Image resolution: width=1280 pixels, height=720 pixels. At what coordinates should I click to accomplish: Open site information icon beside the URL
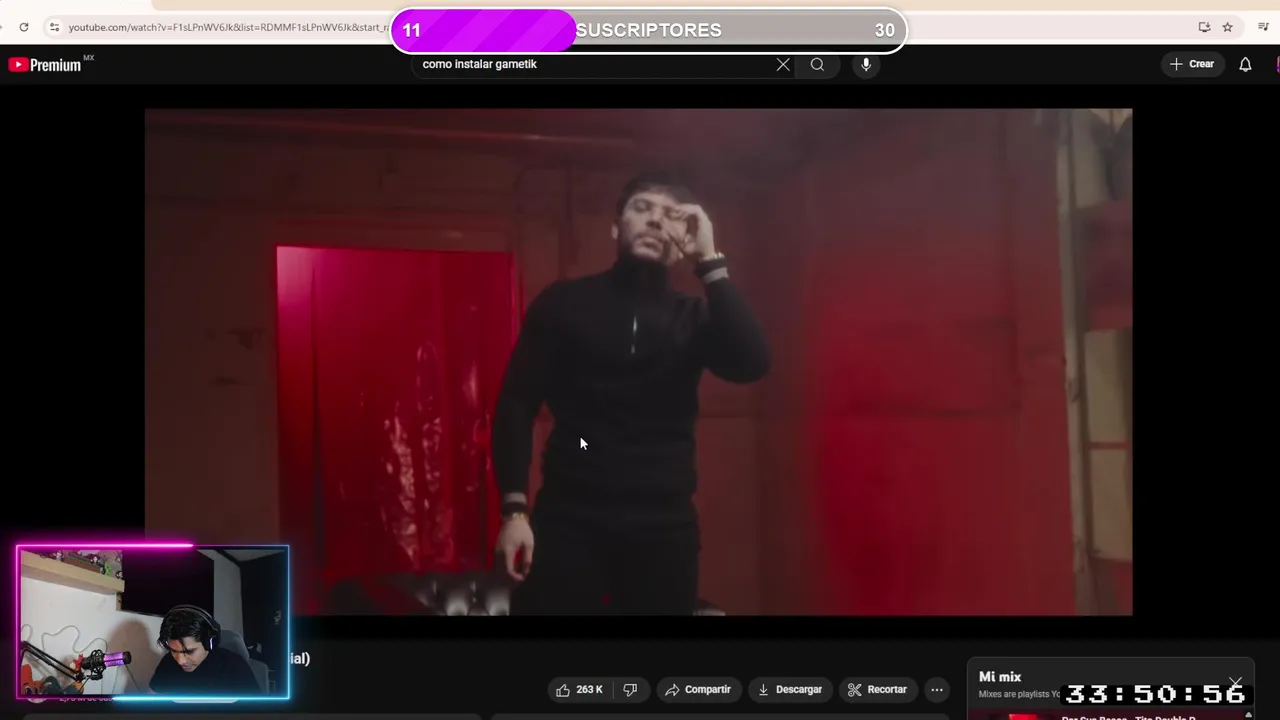[x=54, y=27]
